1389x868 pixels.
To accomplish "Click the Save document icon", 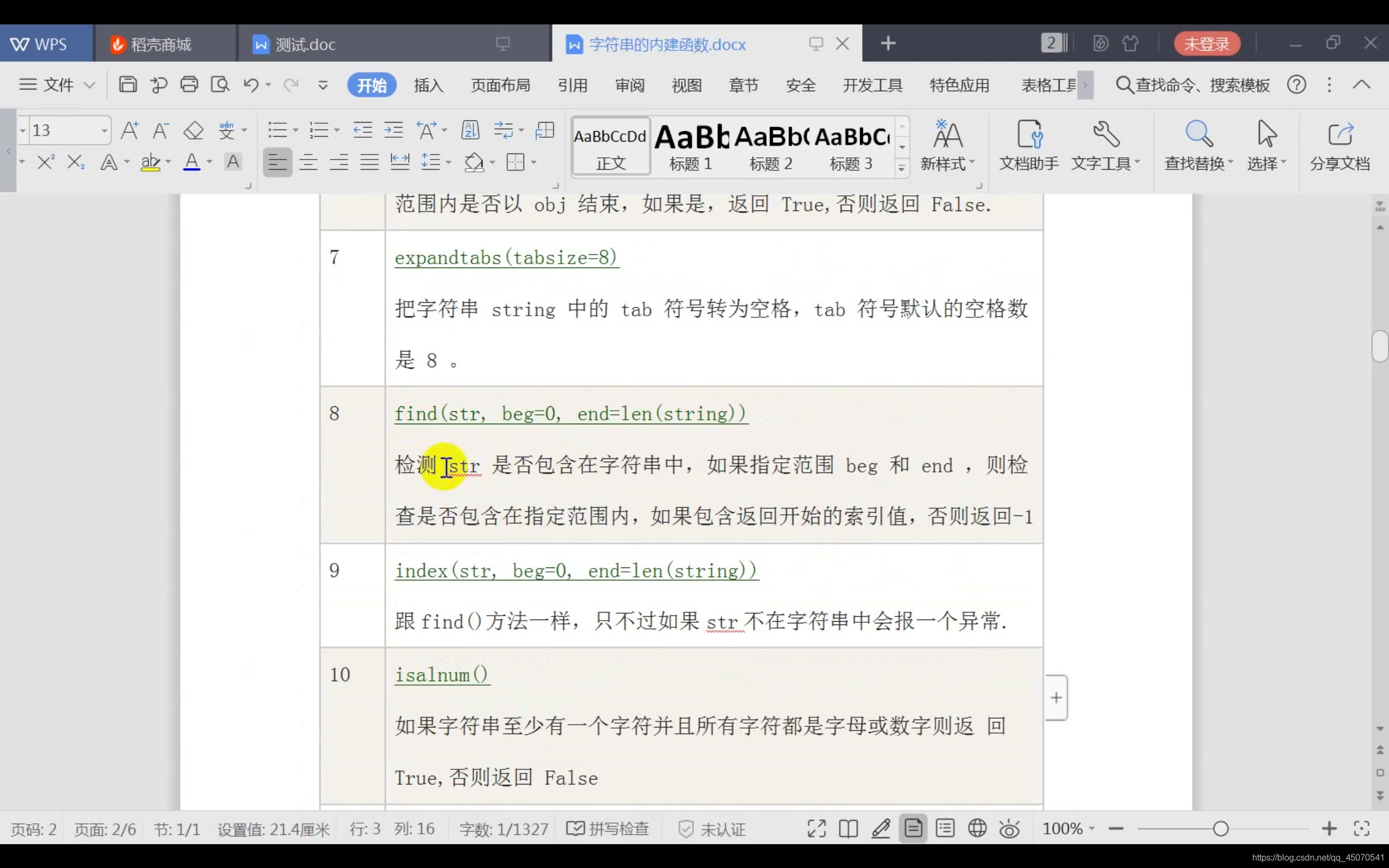I will click(128, 85).
